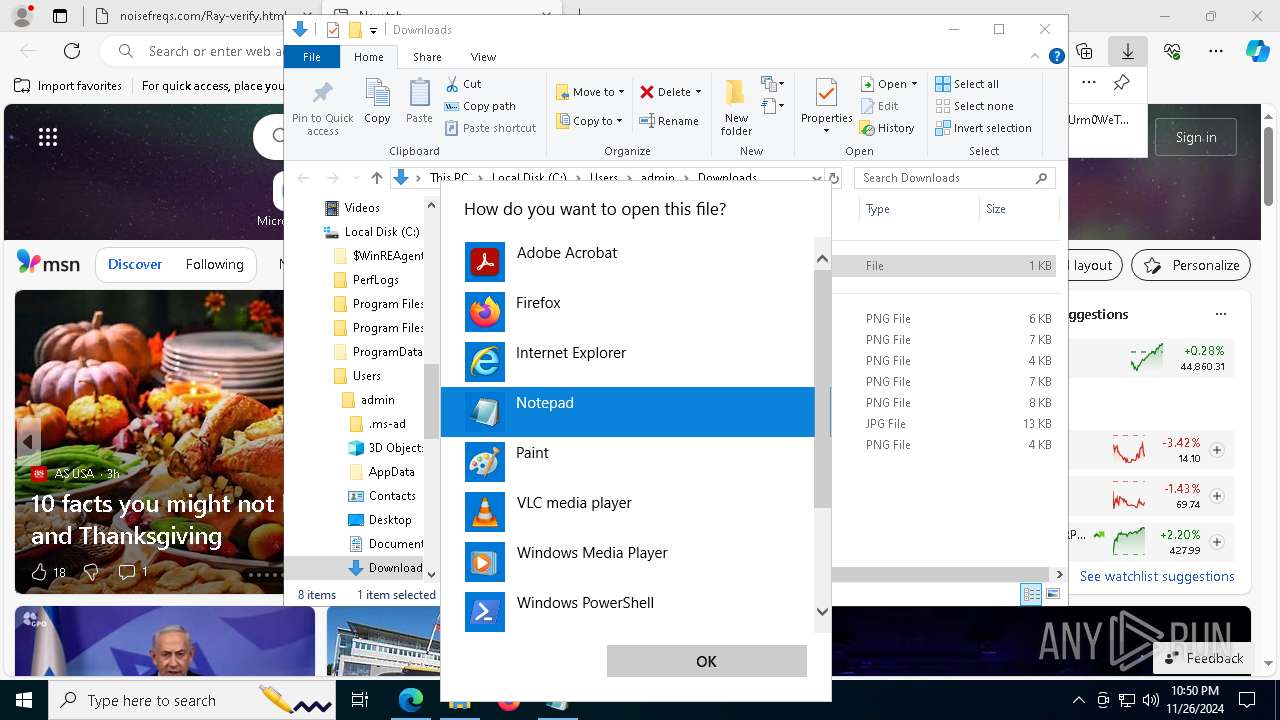Click Select none in the ribbon
Viewport: 1280px width, 720px height.
click(x=974, y=106)
